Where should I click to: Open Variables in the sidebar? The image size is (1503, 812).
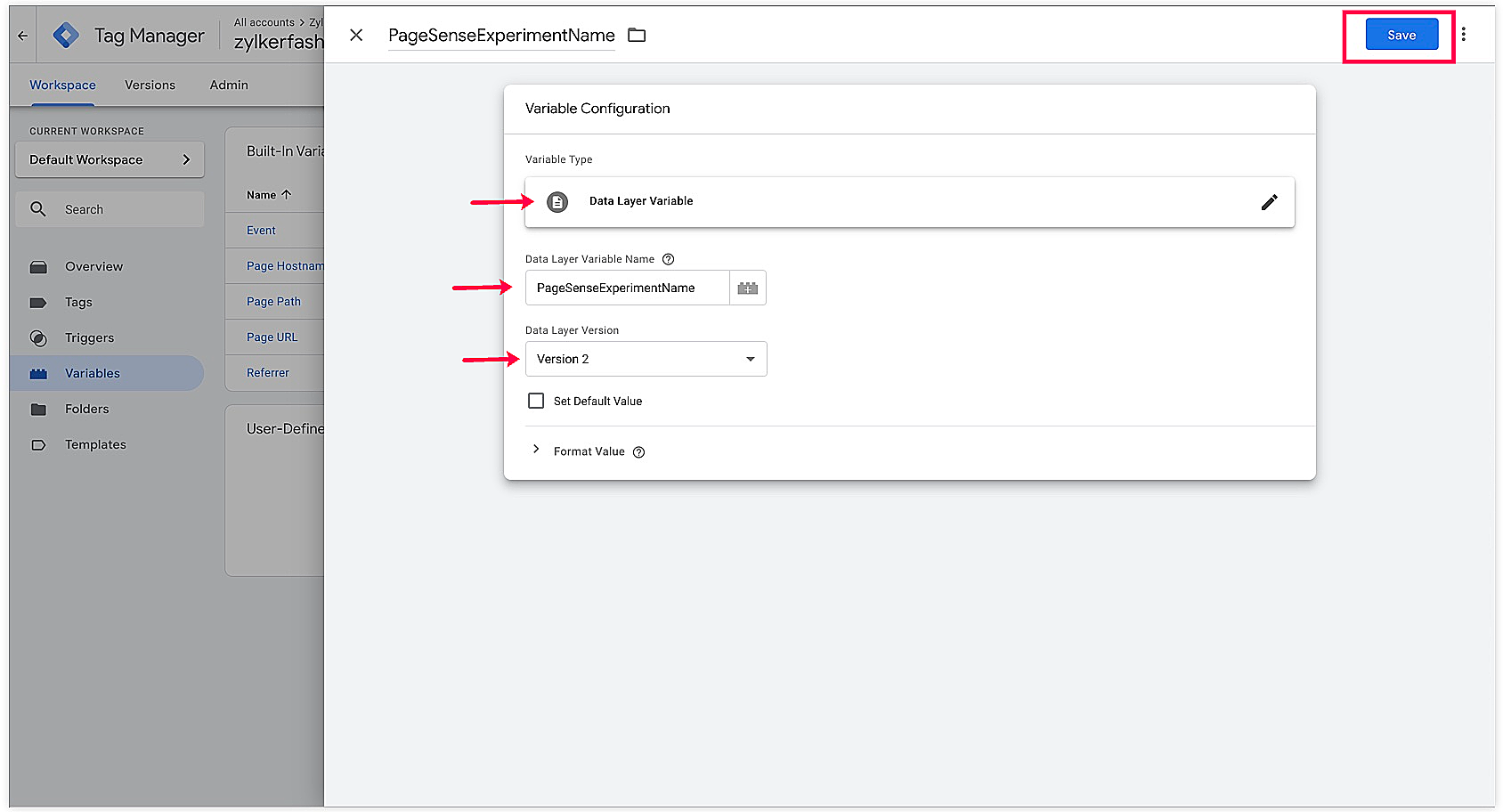[x=107, y=373]
